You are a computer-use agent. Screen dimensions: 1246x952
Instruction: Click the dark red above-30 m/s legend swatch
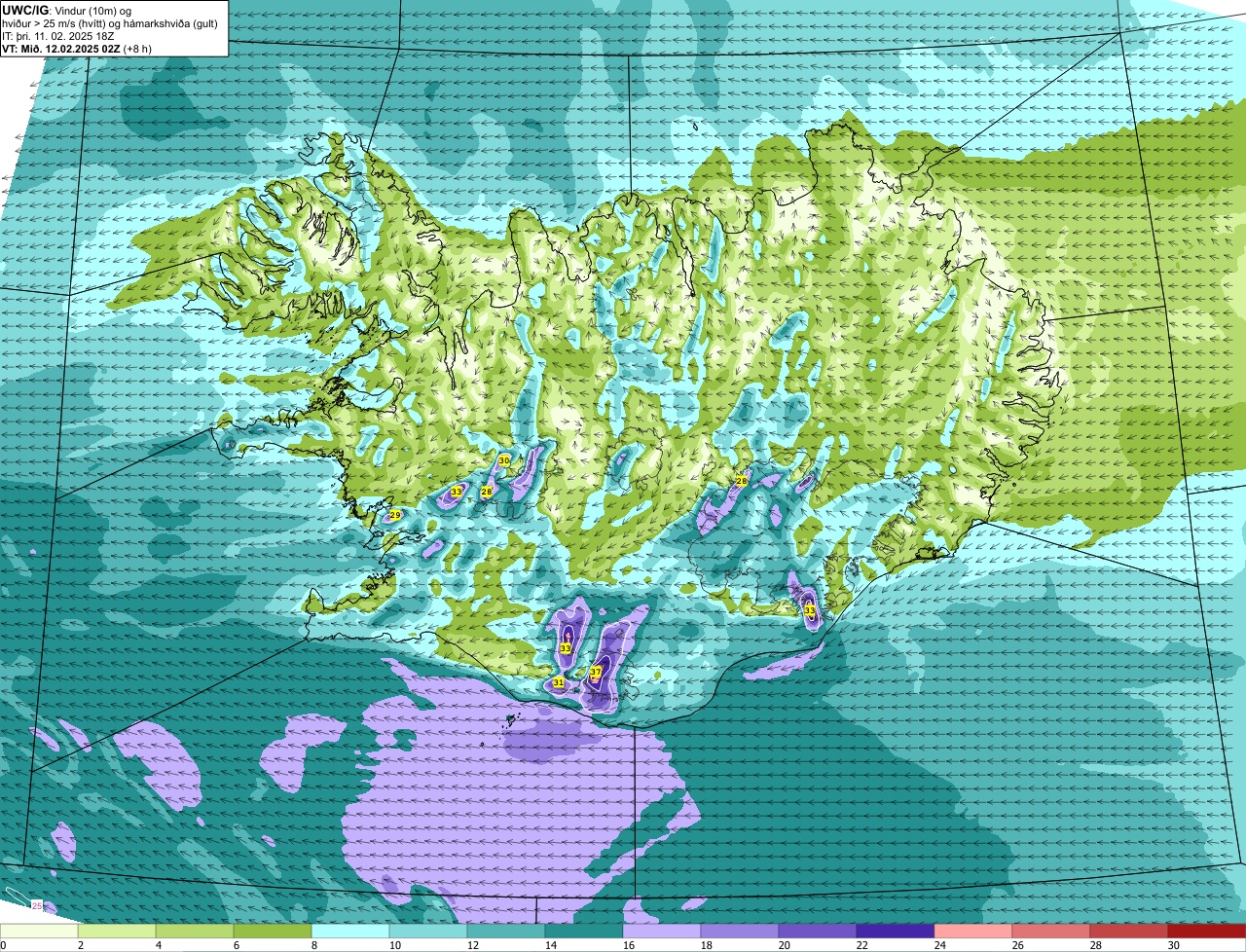[x=1207, y=932]
